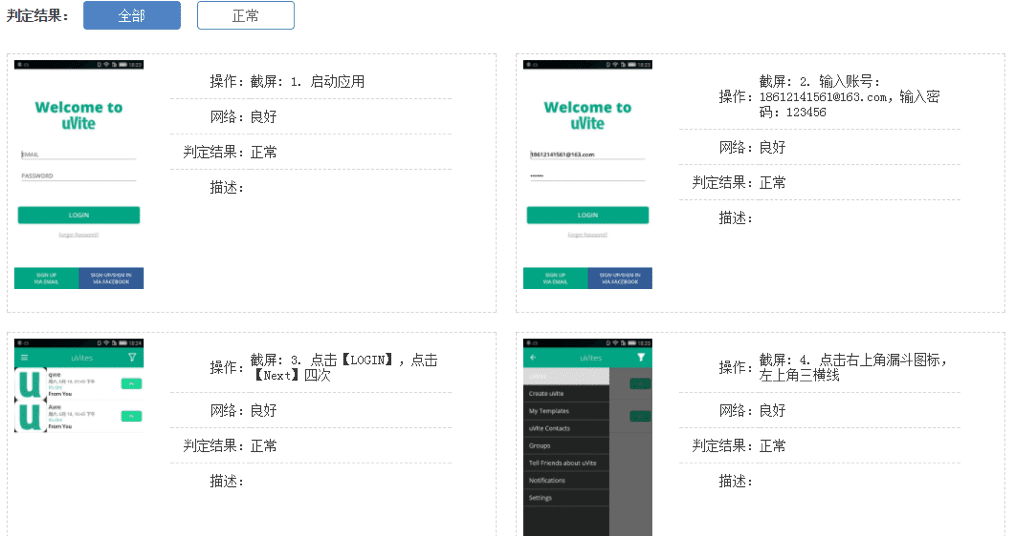Click the '描述:' label in the step 3 card
This screenshot has height=536, width=1016.
[x=226, y=481]
